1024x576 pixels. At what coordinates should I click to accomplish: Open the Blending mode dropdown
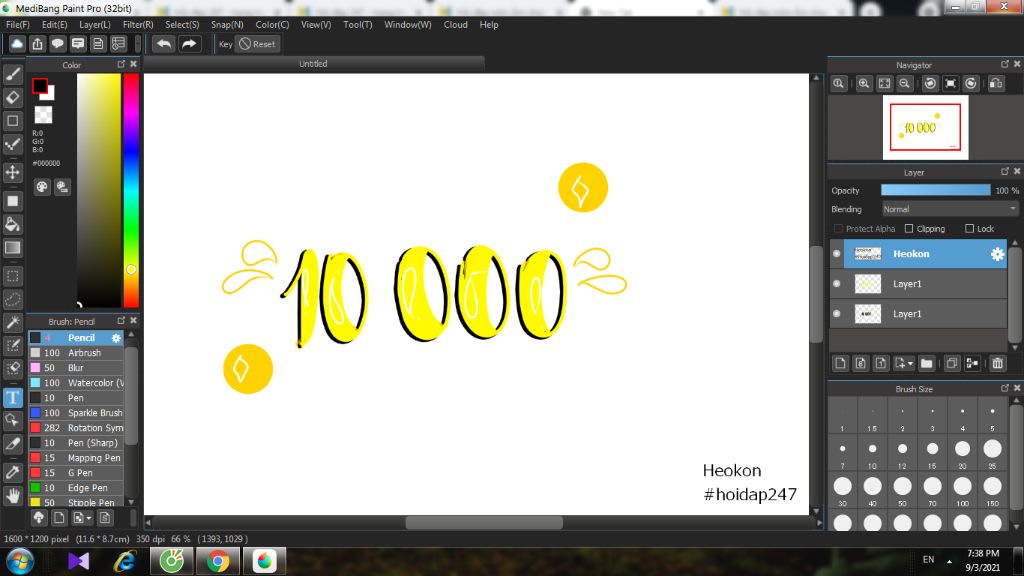(950, 209)
